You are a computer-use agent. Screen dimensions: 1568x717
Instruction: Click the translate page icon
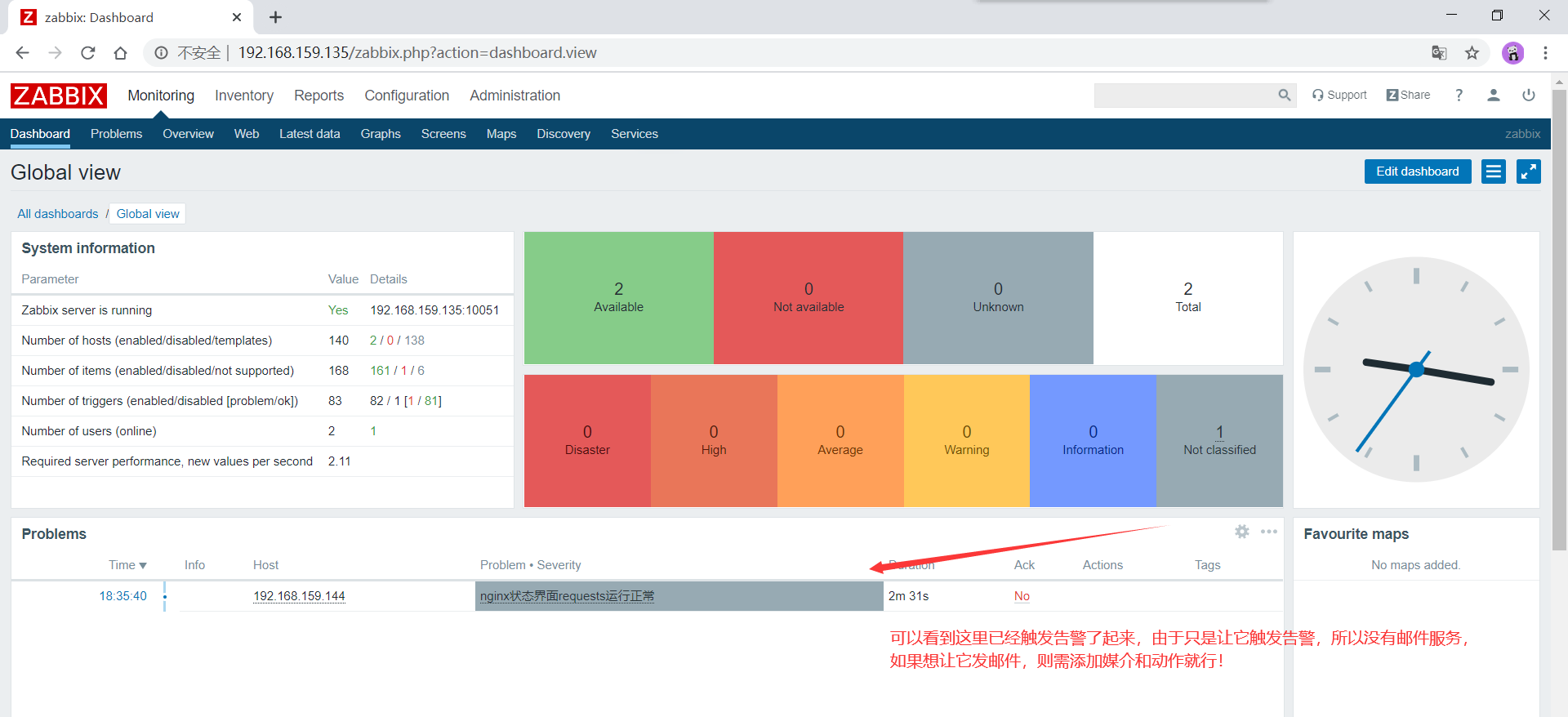pos(1439,53)
